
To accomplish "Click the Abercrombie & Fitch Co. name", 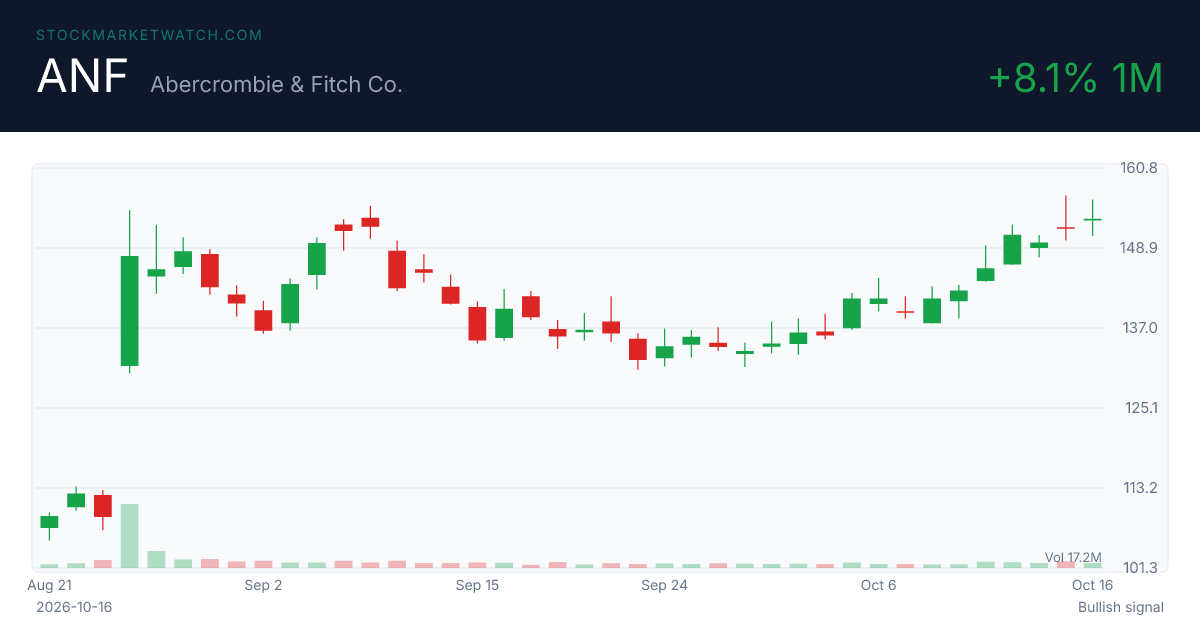I will [x=276, y=84].
